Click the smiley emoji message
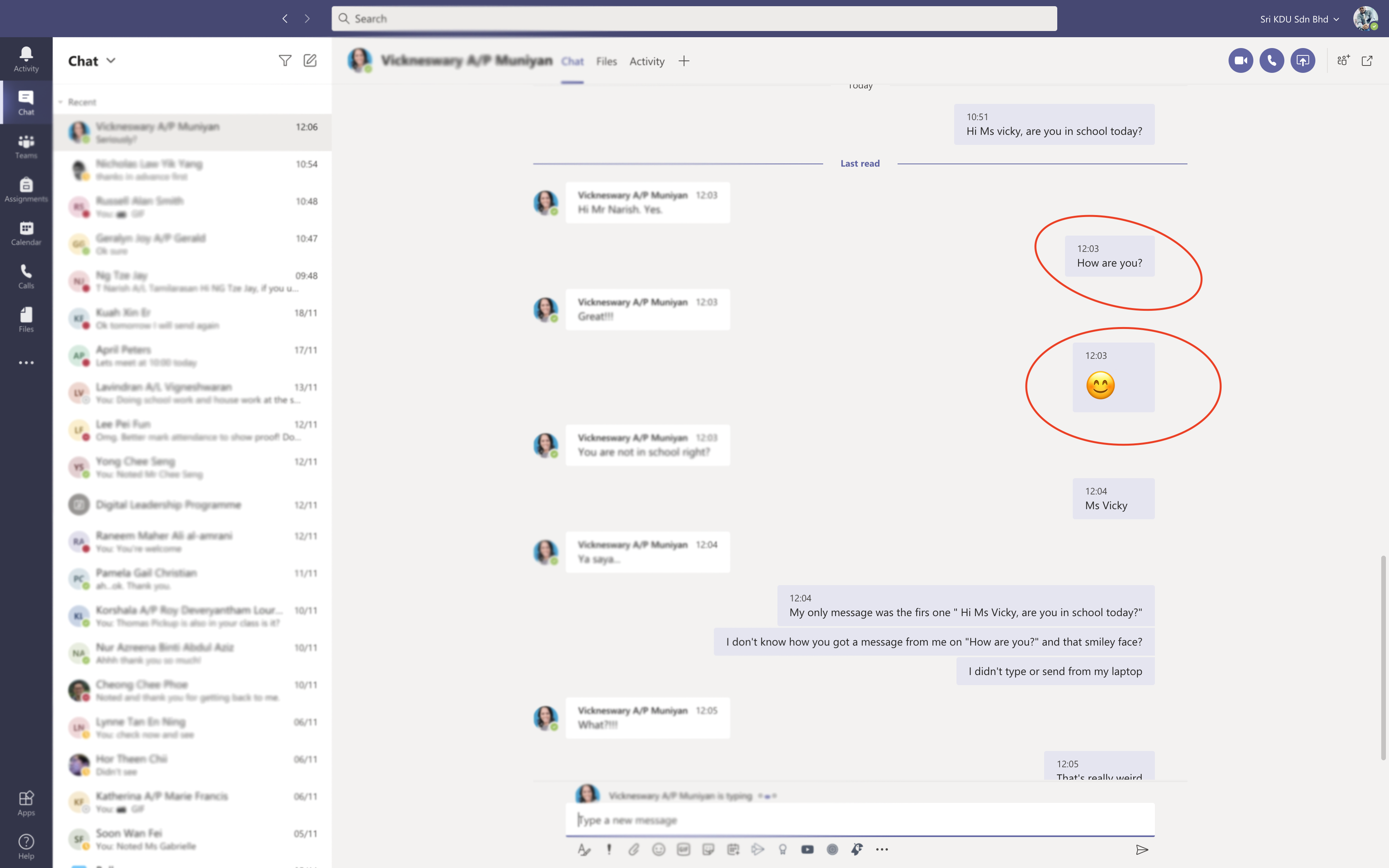Image resolution: width=1389 pixels, height=868 pixels. [x=1113, y=377]
